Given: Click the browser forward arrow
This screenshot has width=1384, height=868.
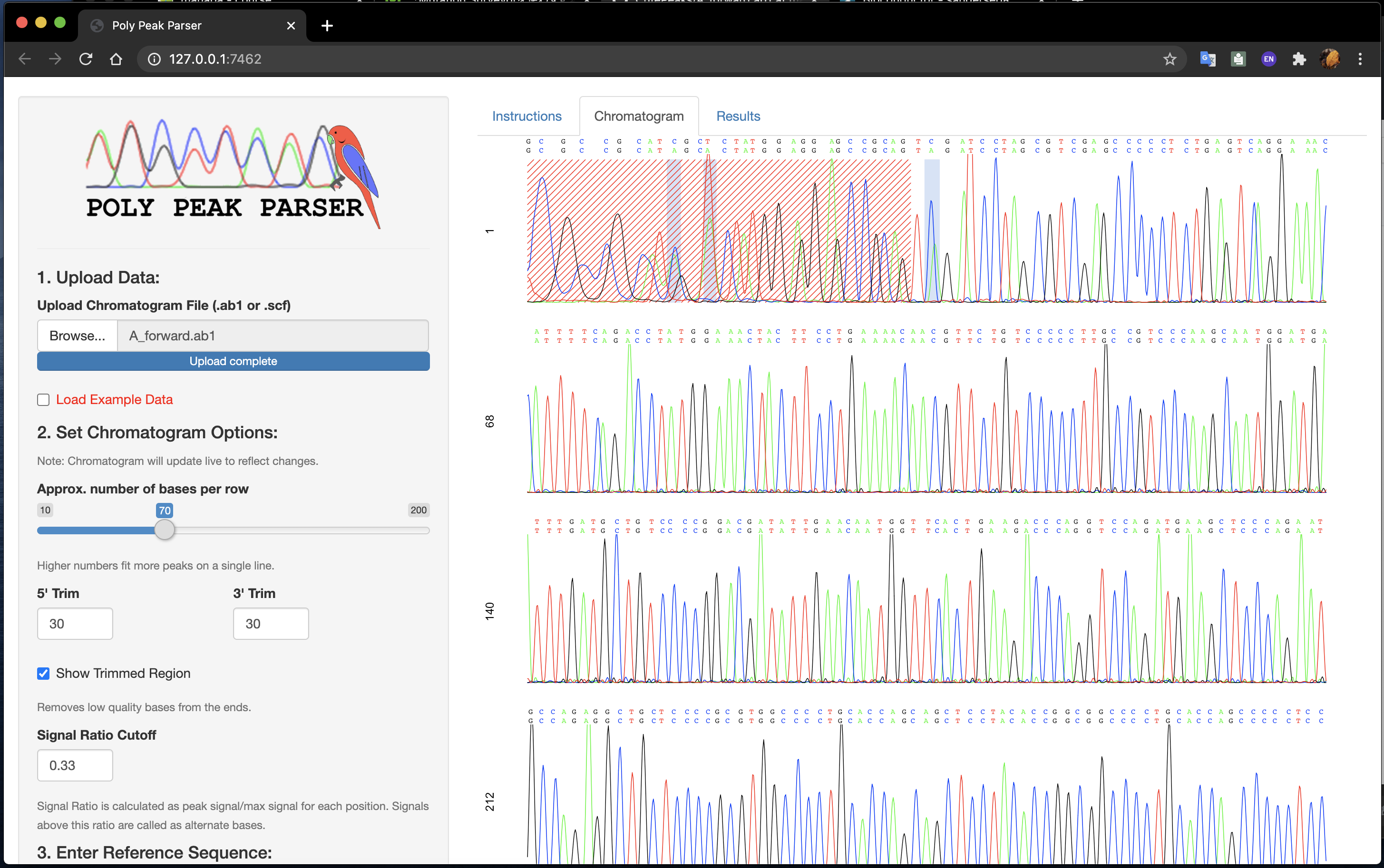Looking at the screenshot, I should pyautogui.click(x=55, y=58).
